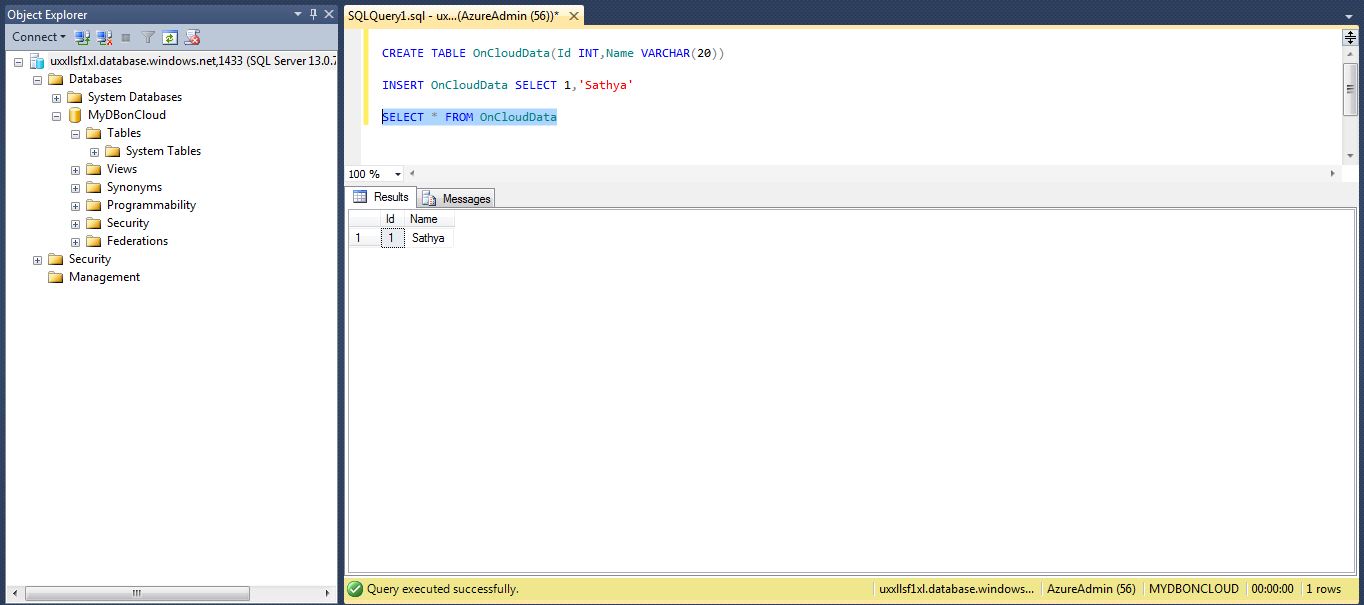This screenshot has height=605, width=1364.
Task: Select the Name column header in results
Action: (x=424, y=219)
